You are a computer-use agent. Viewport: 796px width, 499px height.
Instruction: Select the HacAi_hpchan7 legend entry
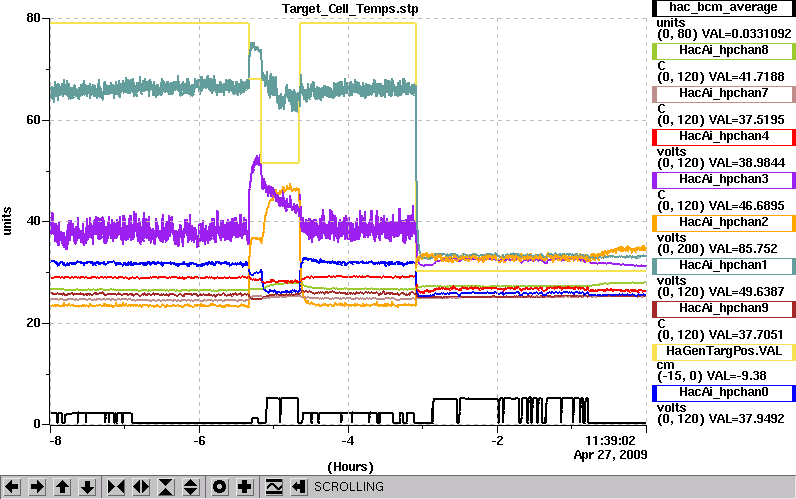[x=723, y=94]
